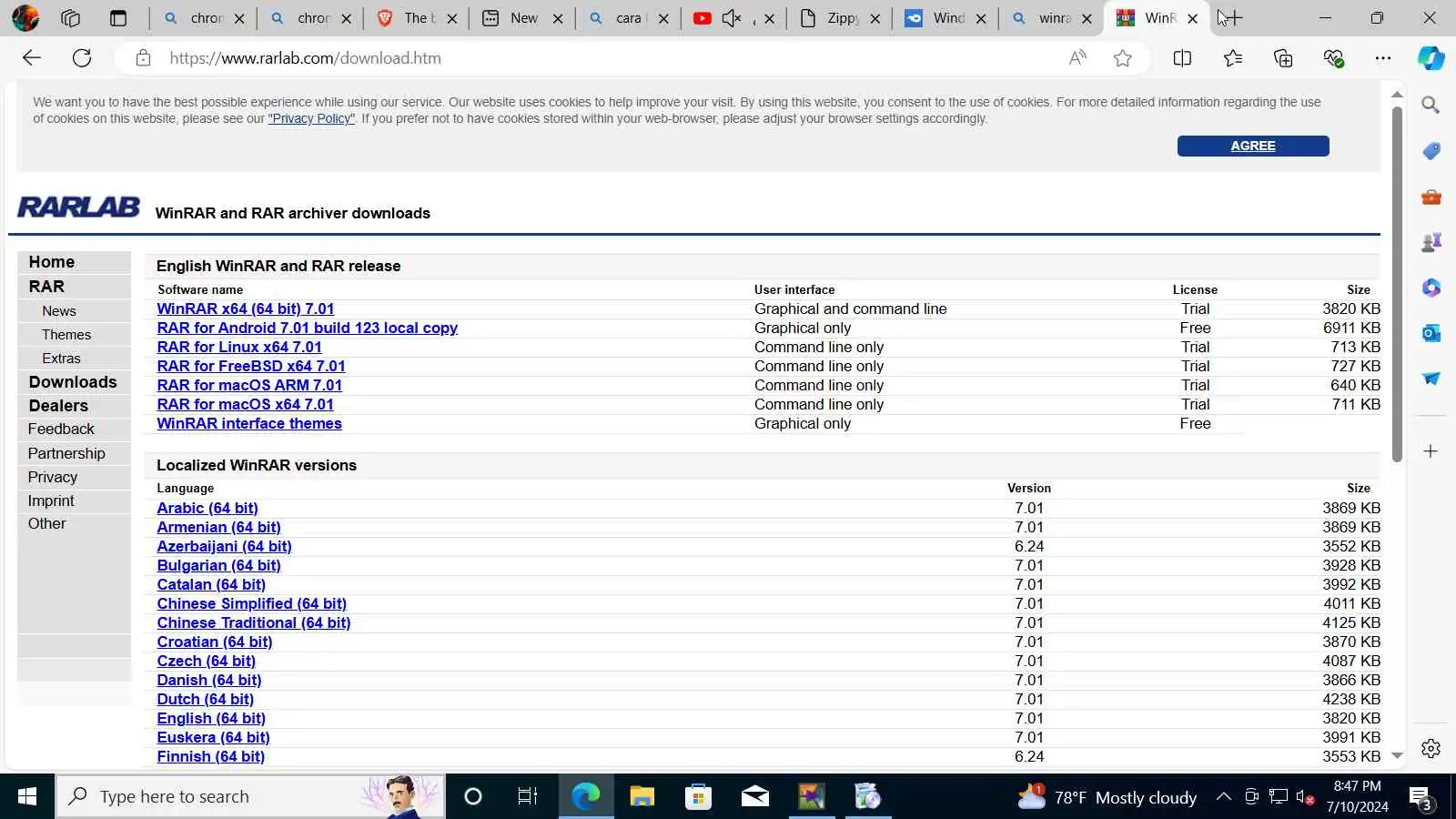Viewport: 1456px width, 819px height.
Task: Click the Edge profile avatar icon
Action: coord(25,18)
